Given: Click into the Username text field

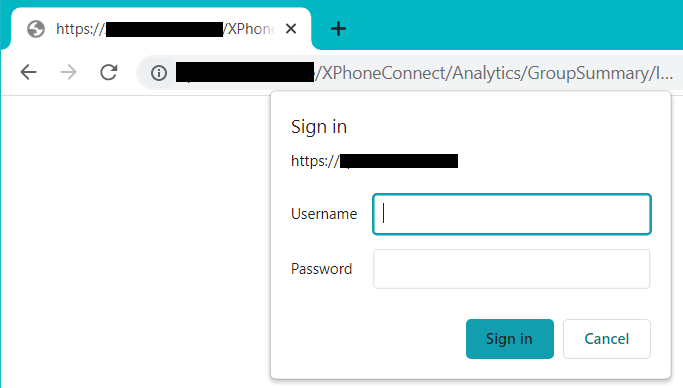Looking at the screenshot, I should (x=512, y=214).
